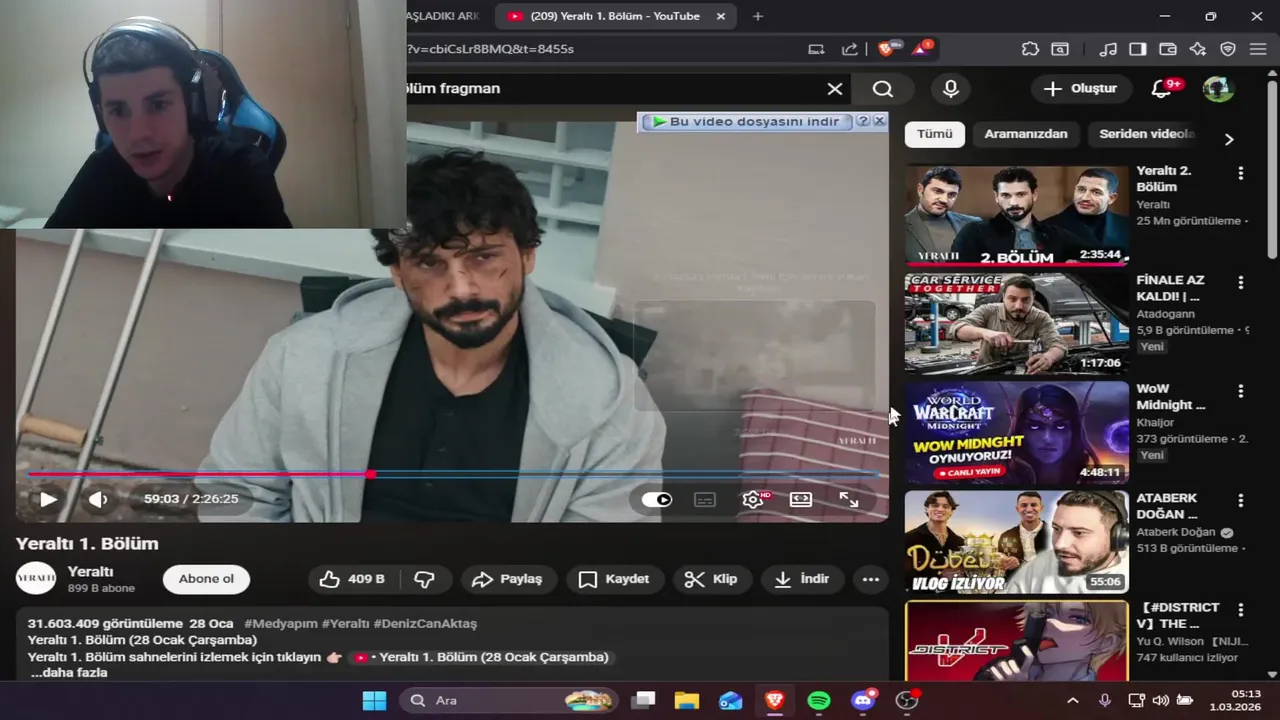Click the red playhead scrubber dot
1280x720 pixels.
pyautogui.click(x=371, y=474)
